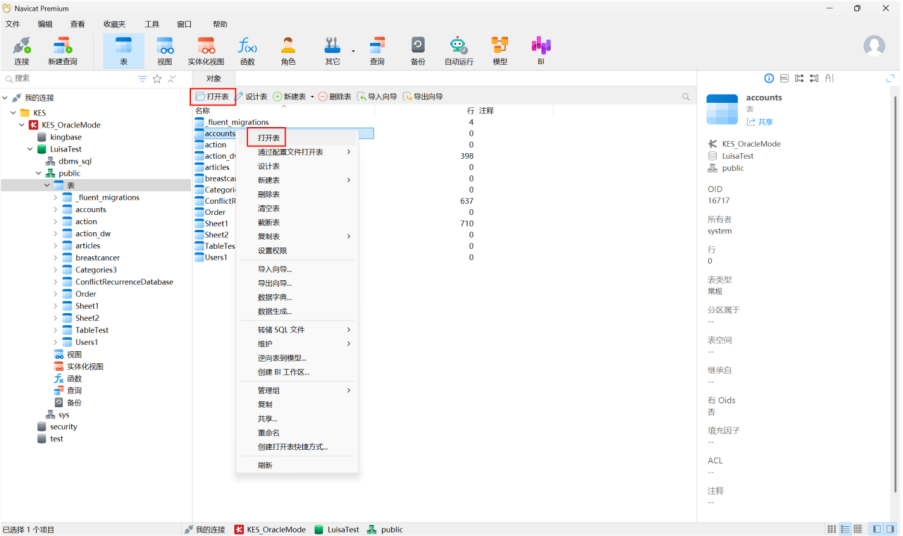Open the 模型 (Model) toolbar icon
The height and width of the screenshot is (536, 903).
coord(499,50)
